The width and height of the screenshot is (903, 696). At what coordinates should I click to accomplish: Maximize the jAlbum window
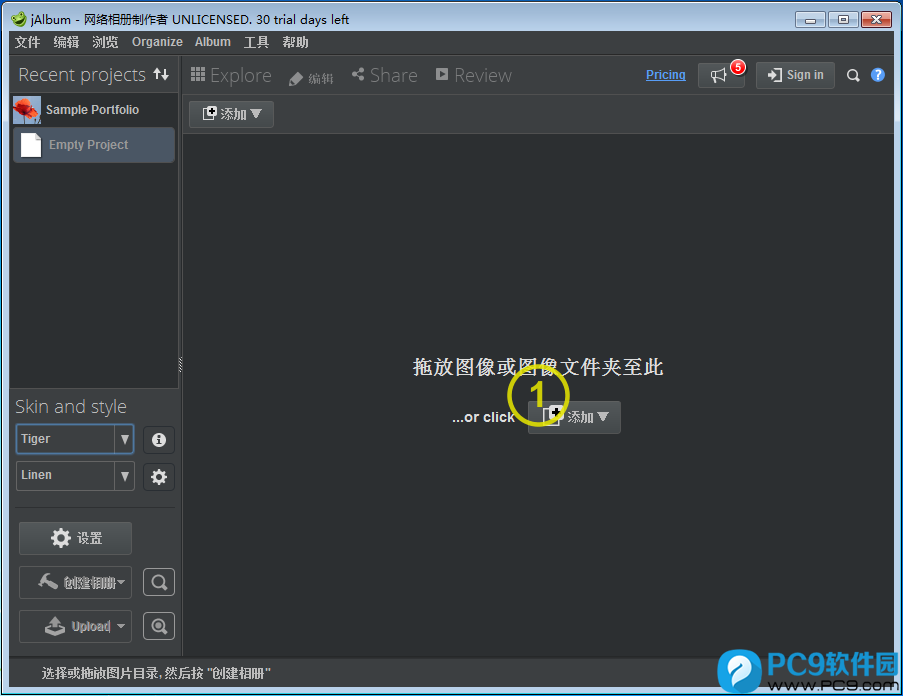(843, 20)
